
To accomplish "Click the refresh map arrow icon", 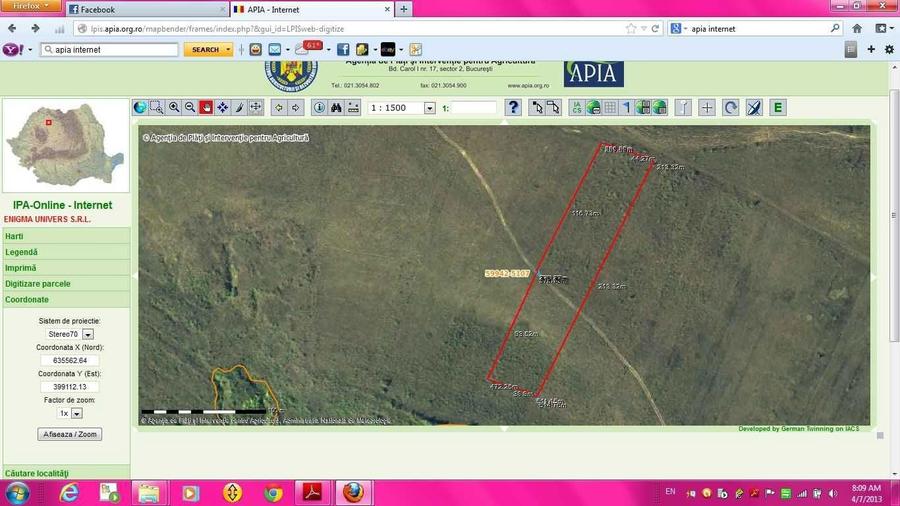I will click(x=731, y=108).
